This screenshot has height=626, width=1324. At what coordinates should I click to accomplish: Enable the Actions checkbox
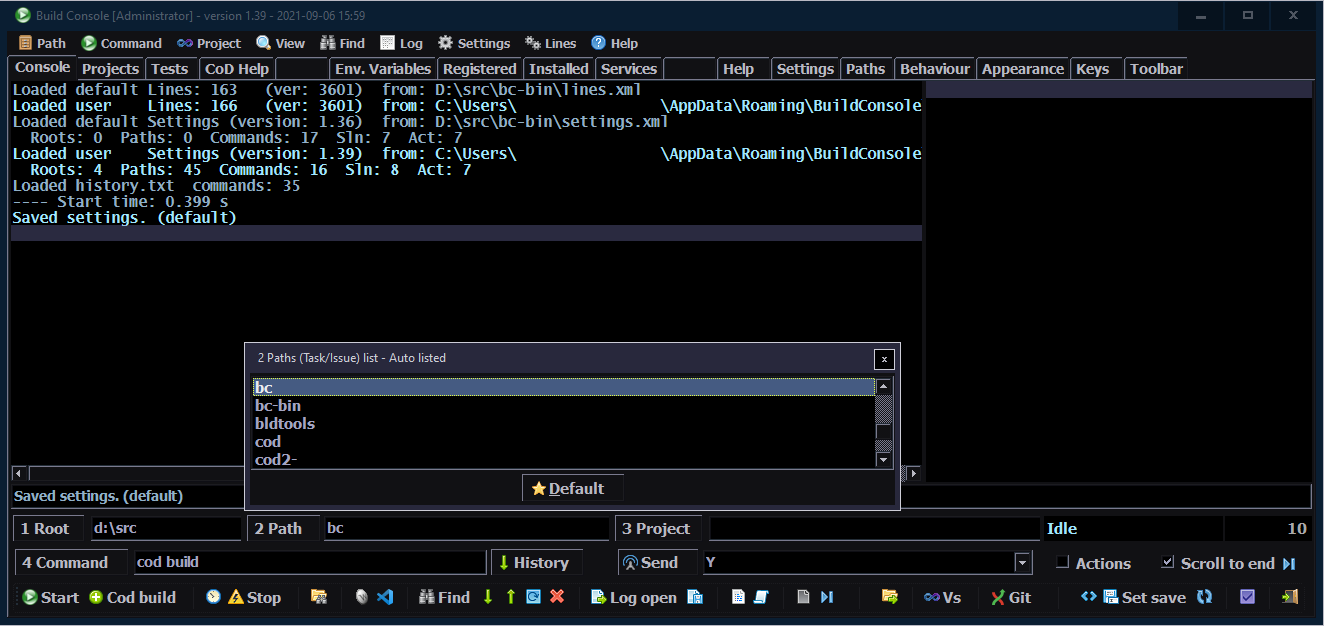coord(1063,562)
